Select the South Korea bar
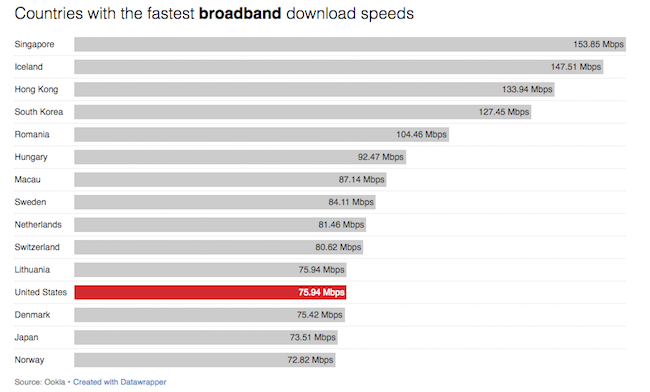The width and height of the screenshot is (650, 392). pyautogui.click(x=303, y=112)
